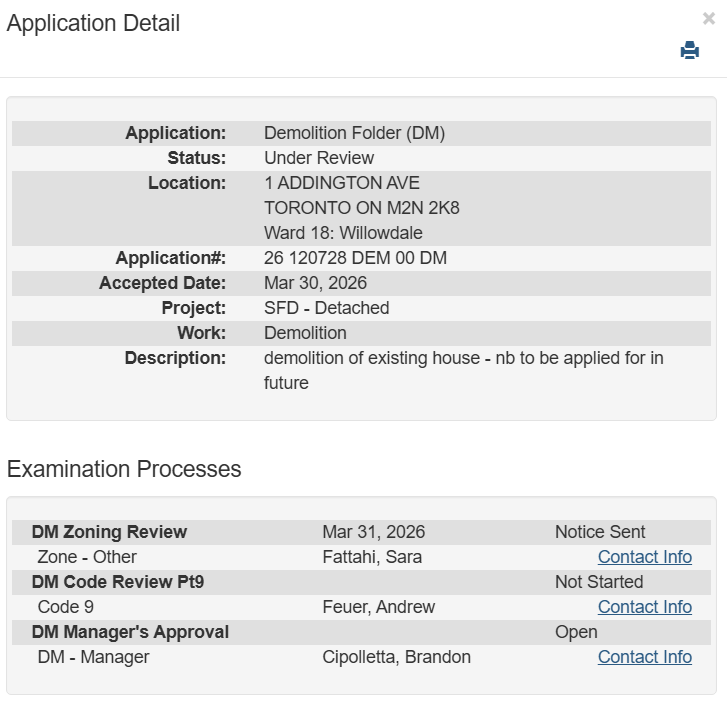The width and height of the screenshot is (727, 728).
Task: Open Contact Info for Andrew Feuer
Action: tap(644, 607)
